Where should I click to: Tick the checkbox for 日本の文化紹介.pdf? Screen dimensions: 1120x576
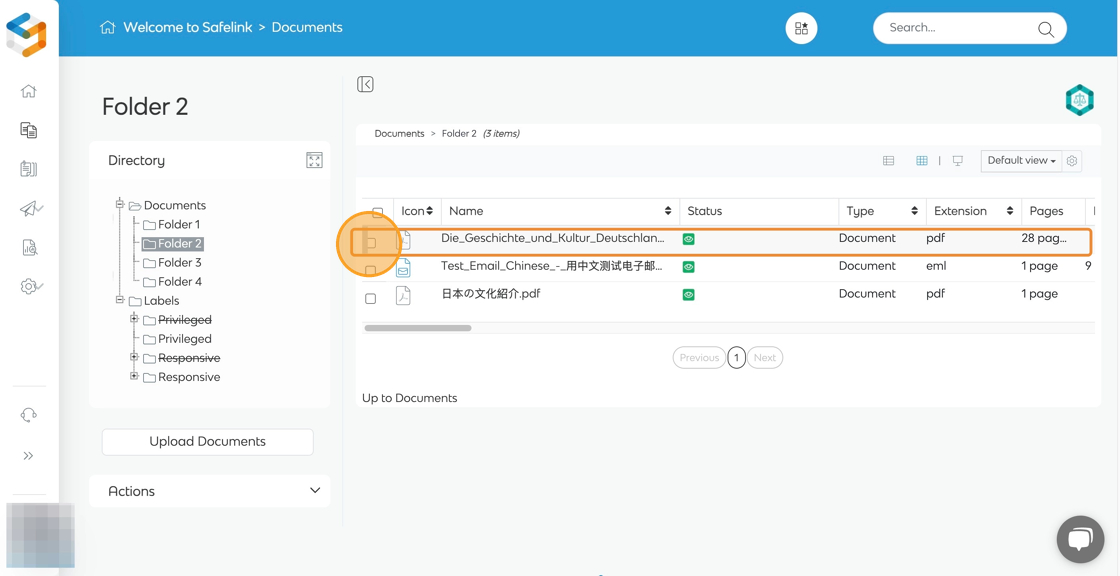point(371,299)
